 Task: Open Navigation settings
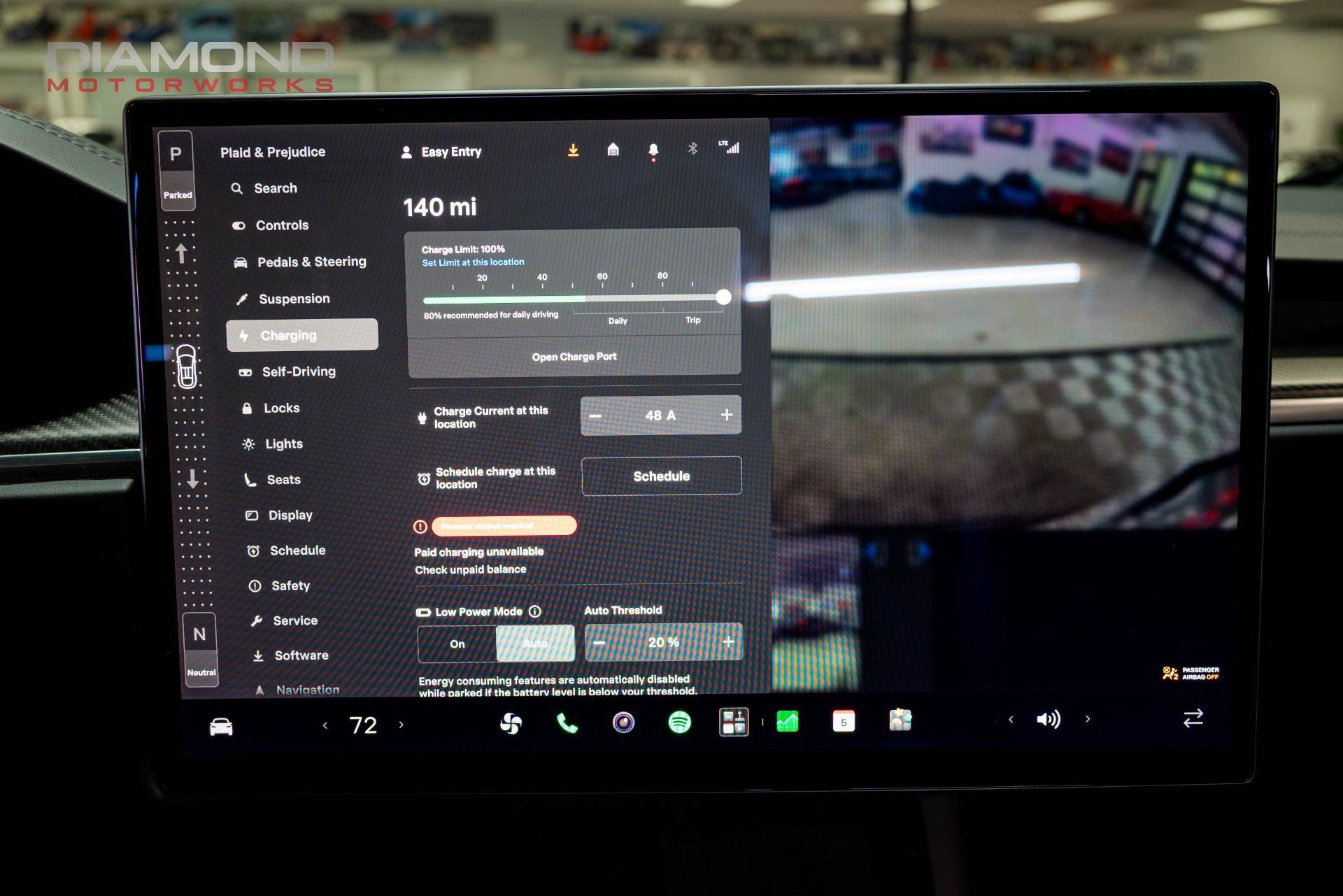click(297, 690)
